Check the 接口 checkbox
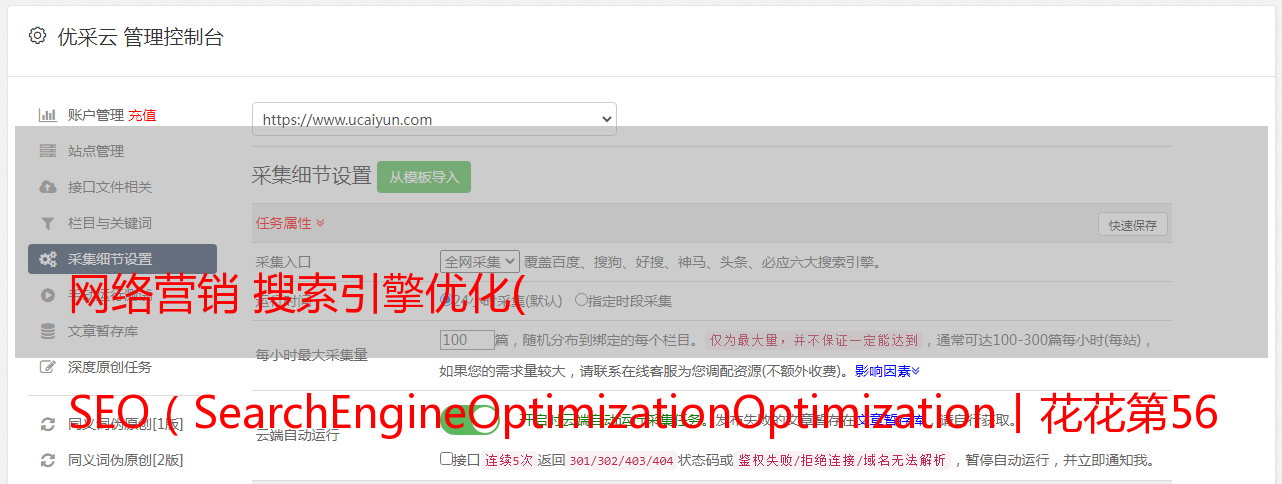Viewport: 1282px width, 484px height. tap(446, 459)
